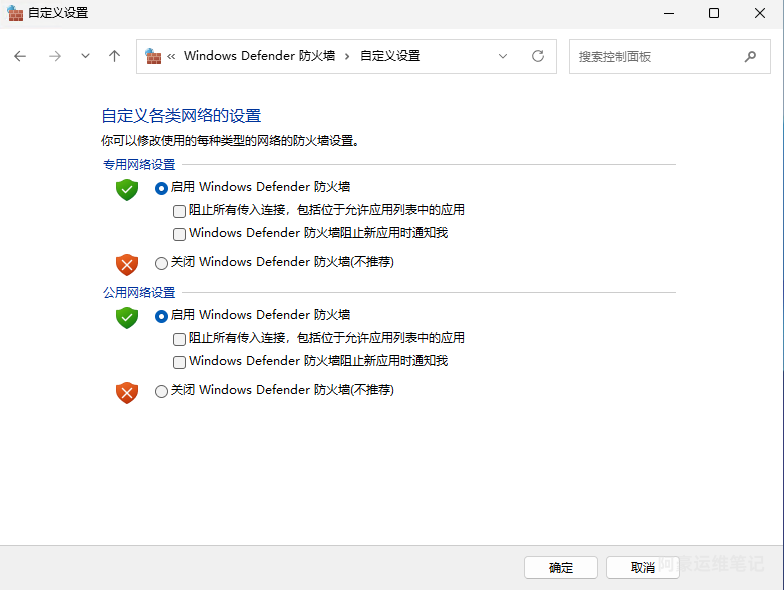This screenshot has width=784, height=590.
Task: Expand the address bar history dropdown
Action: coord(503,57)
